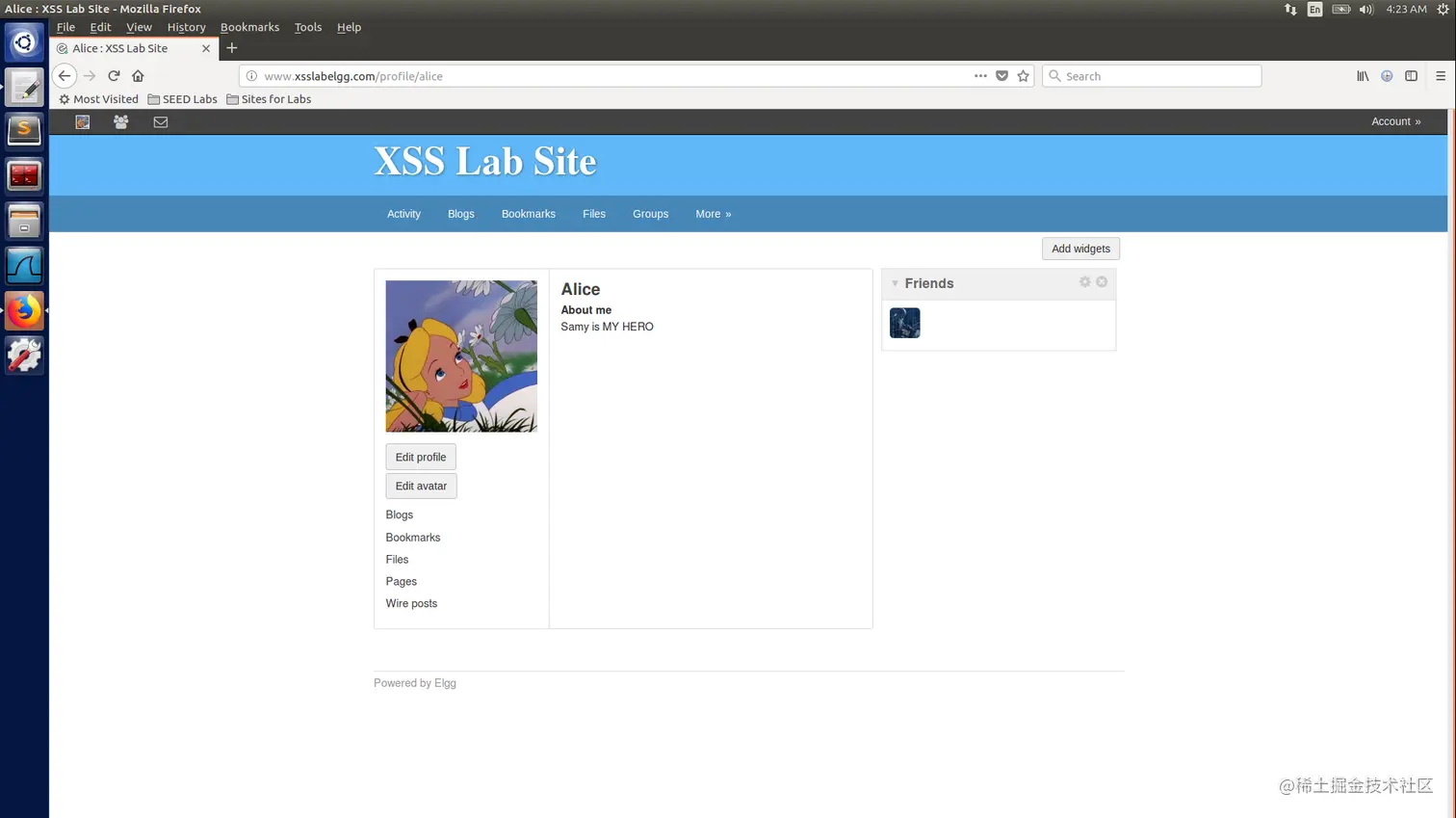This screenshot has width=1456, height=818.
Task: Open the Groups page
Action: (650, 214)
